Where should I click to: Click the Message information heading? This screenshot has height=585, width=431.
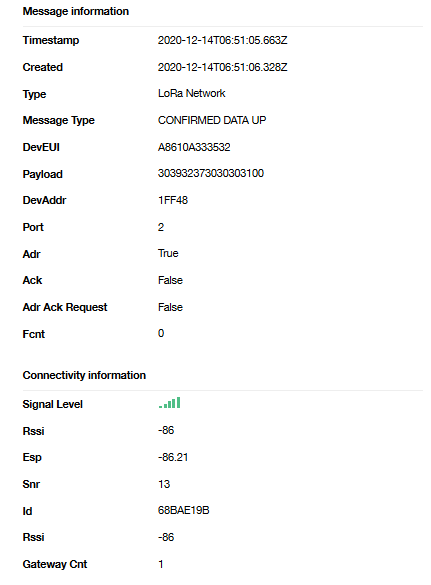click(x=76, y=11)
